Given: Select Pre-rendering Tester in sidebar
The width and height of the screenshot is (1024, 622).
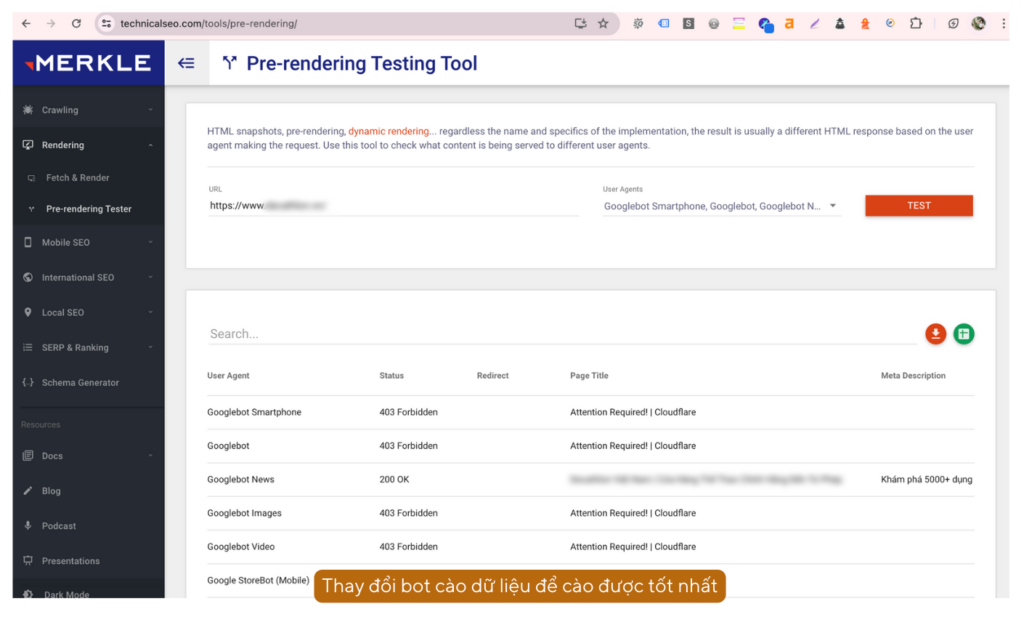Looking at the screenshot, I should coord(88,209).
